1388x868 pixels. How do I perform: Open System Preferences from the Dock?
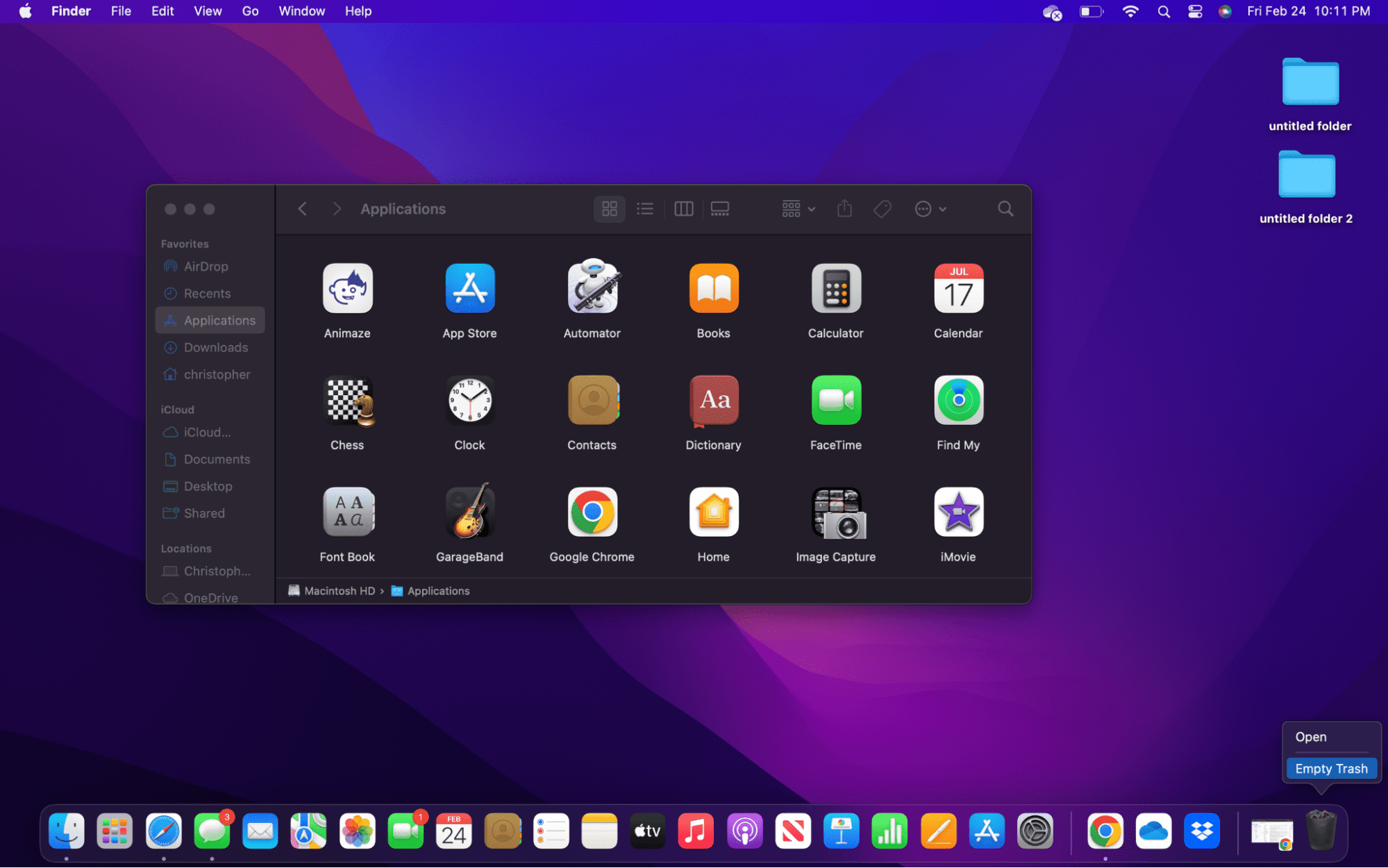pyautogui.click(x=1035, y=831)
